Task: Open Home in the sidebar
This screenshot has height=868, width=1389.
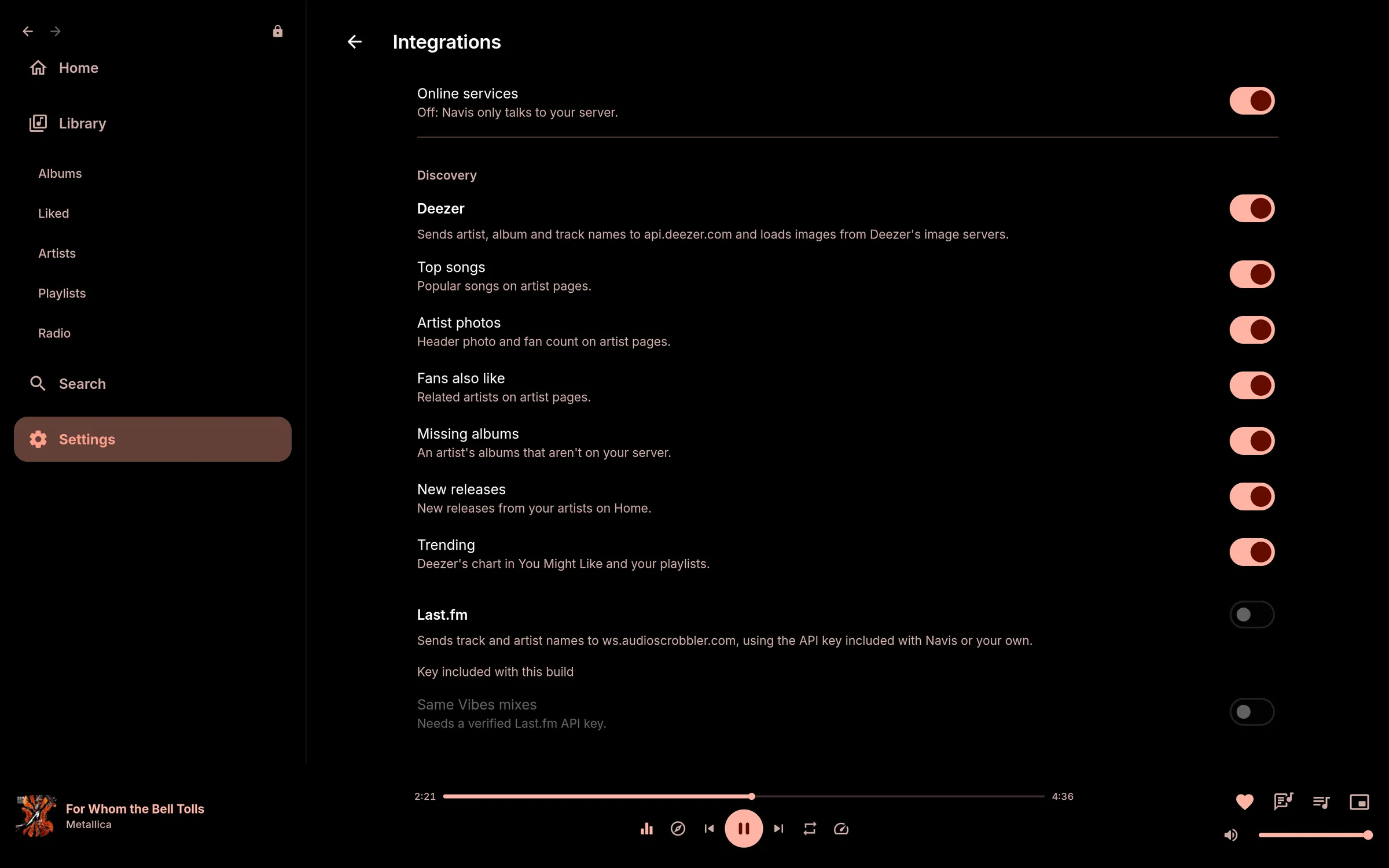Action: click(153, 68)
